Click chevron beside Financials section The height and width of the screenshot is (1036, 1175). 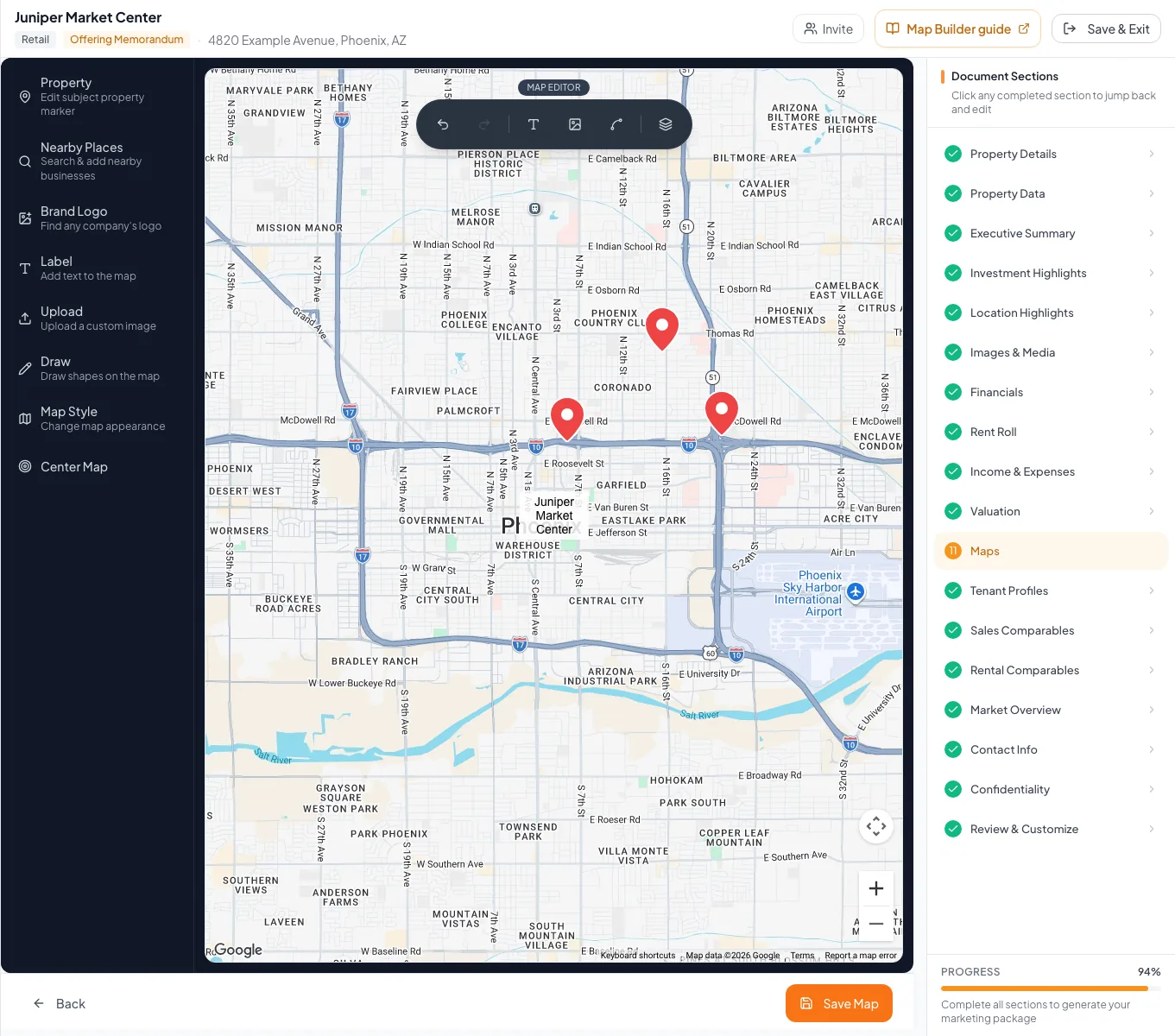[x=1152, y=392]
